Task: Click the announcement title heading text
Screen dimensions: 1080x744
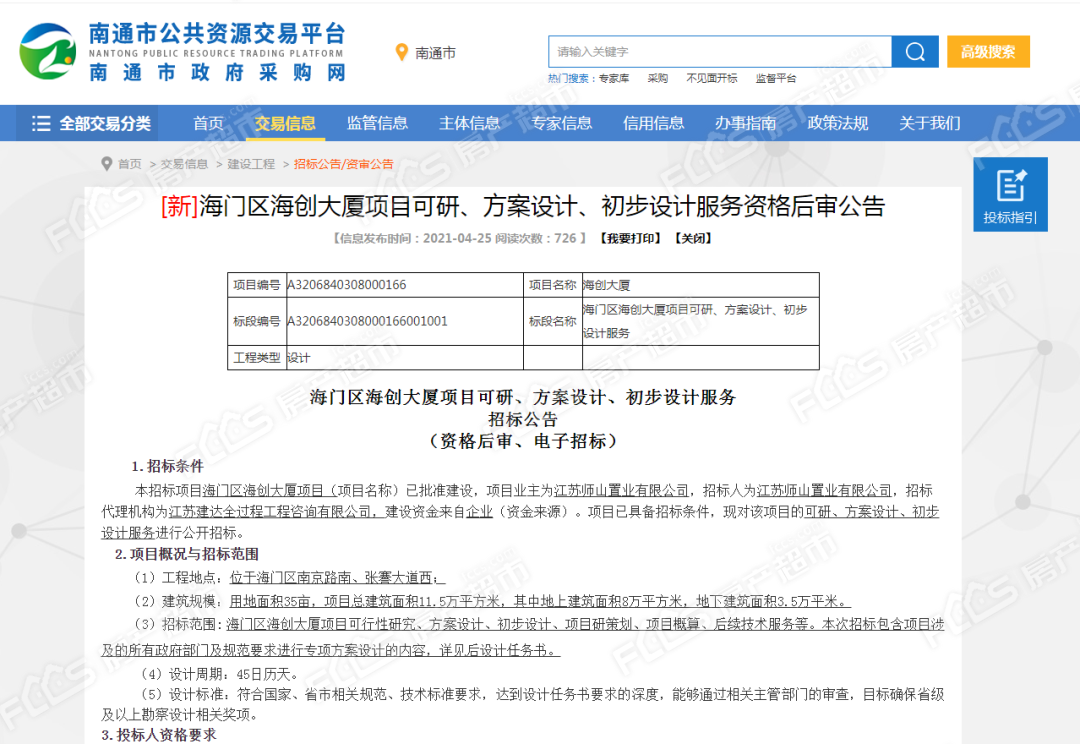Action: point(523,206)
